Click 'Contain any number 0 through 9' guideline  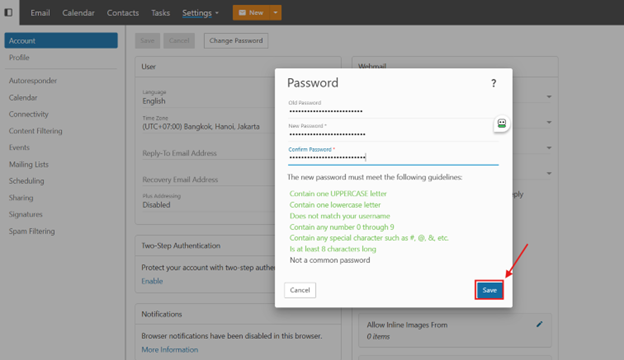point(341,227)
